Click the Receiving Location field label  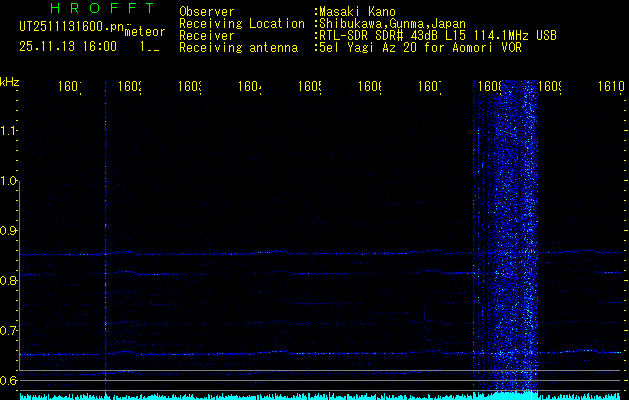coord(241,23)
